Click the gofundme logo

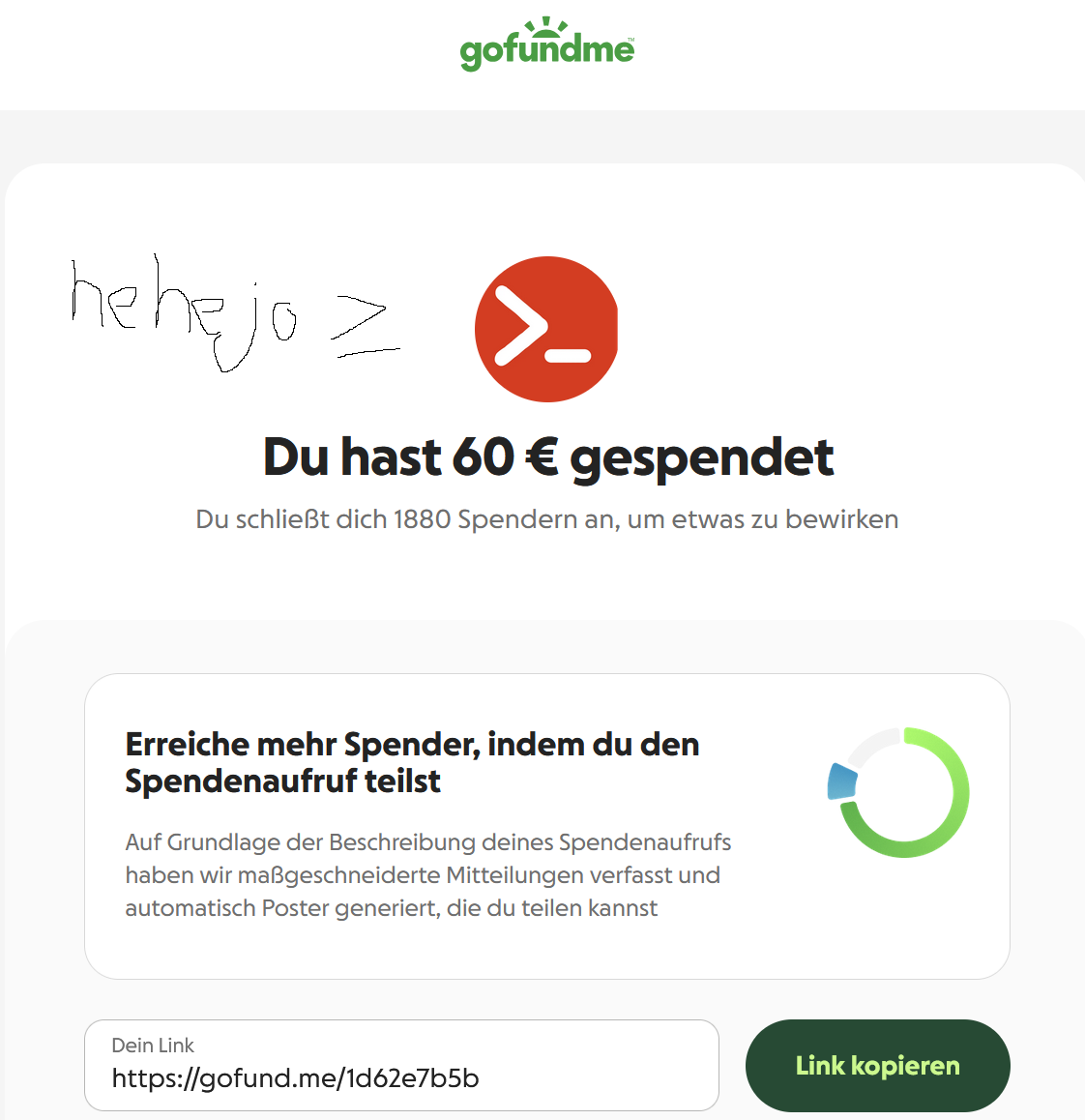tap(547, 44)
